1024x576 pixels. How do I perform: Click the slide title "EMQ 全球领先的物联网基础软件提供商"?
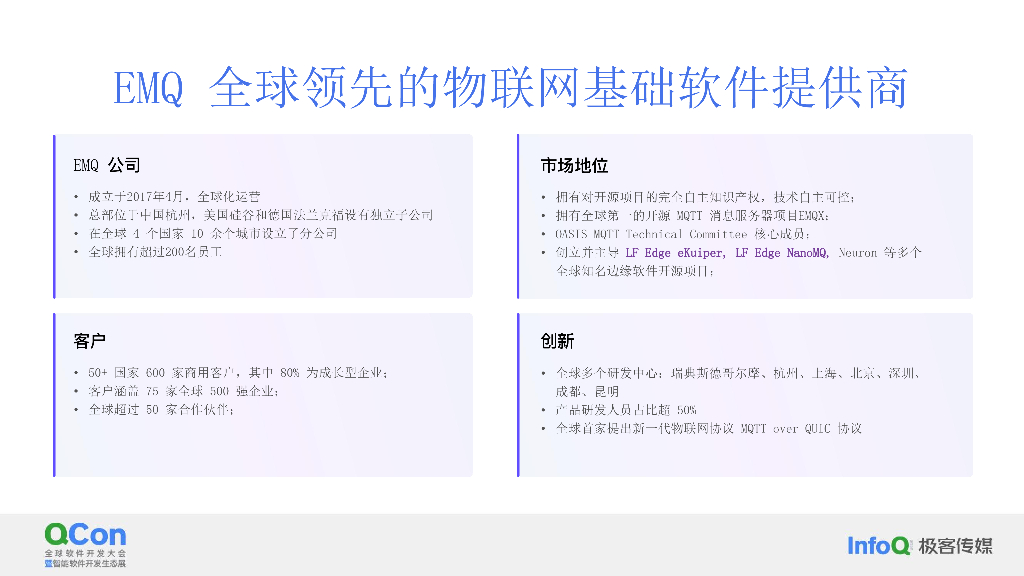[511, 88]
